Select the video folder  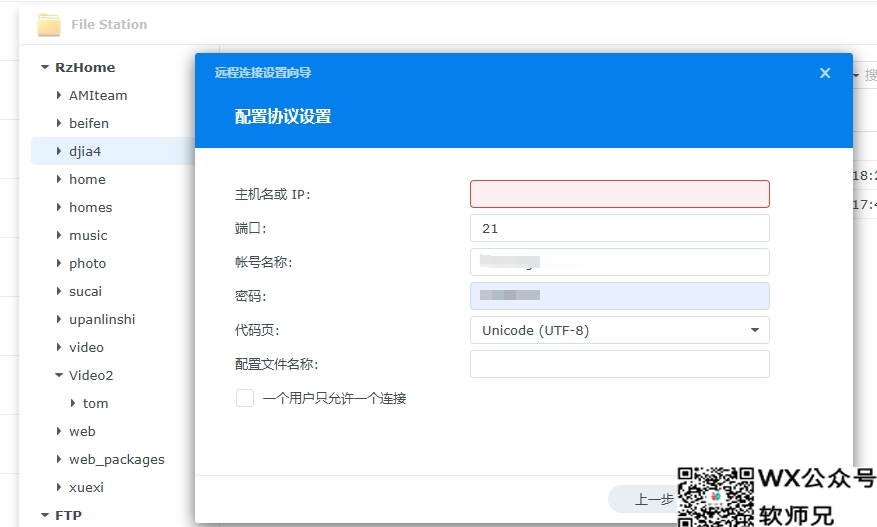click(x=86, y=347)
